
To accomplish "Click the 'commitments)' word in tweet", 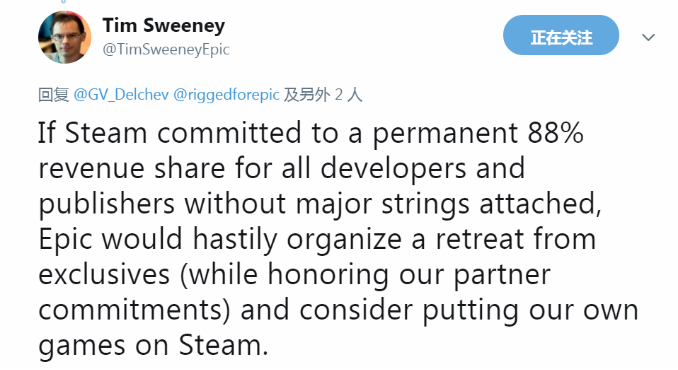I will [x=134, y=310].
